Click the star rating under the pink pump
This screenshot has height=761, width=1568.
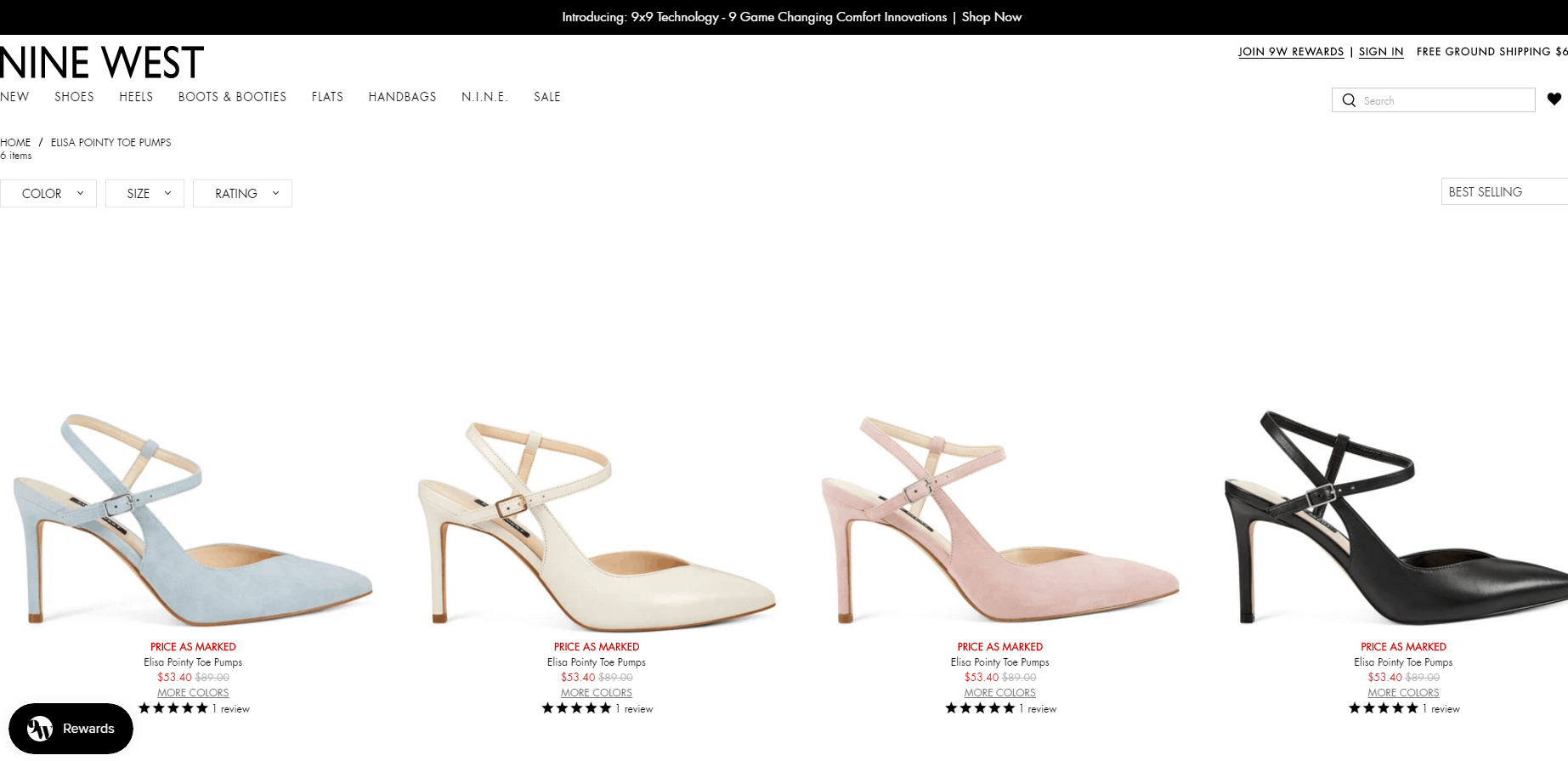(x=980, y=708)
